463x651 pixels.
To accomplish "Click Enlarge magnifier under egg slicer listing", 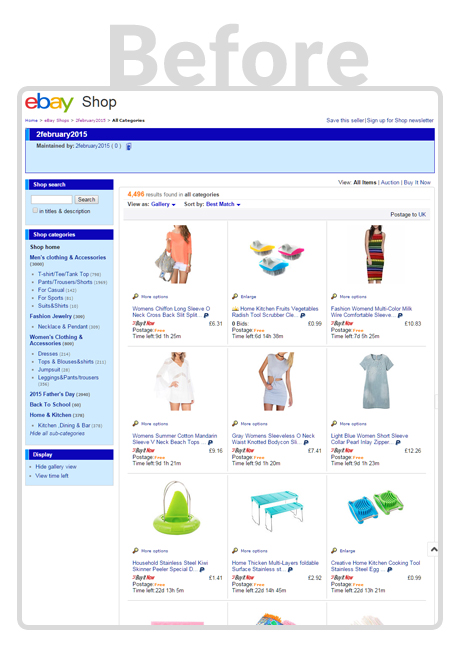I will (334, 551).
